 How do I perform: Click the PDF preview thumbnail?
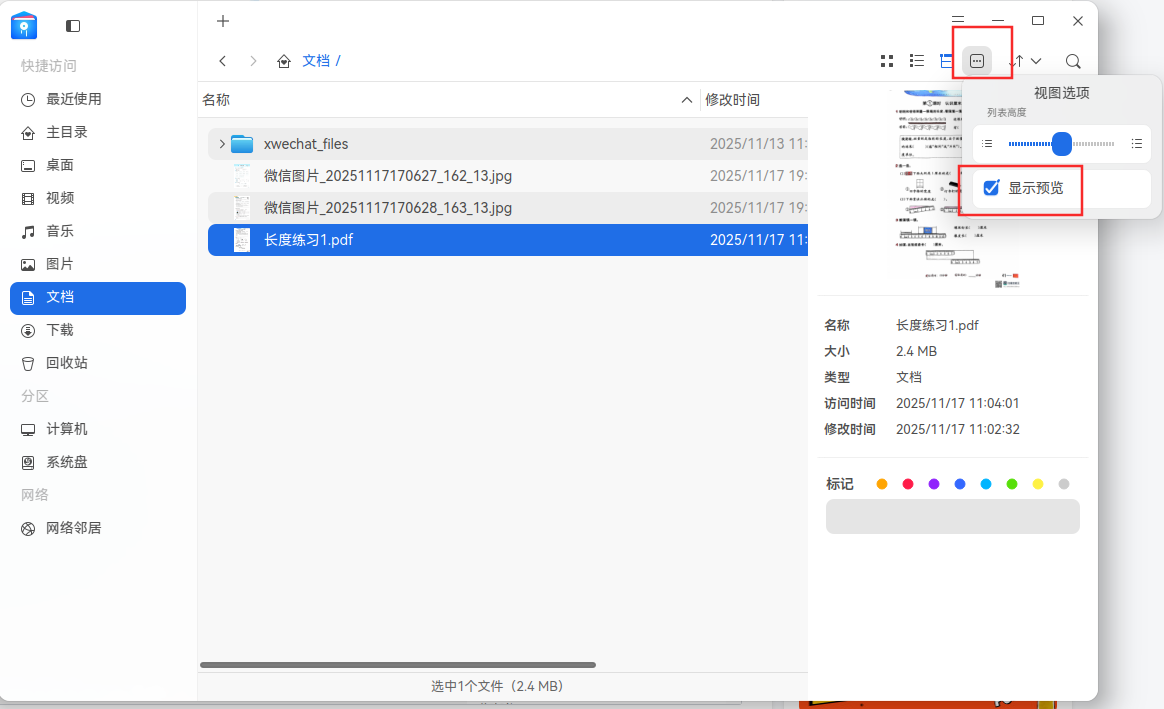click(955, 189)
